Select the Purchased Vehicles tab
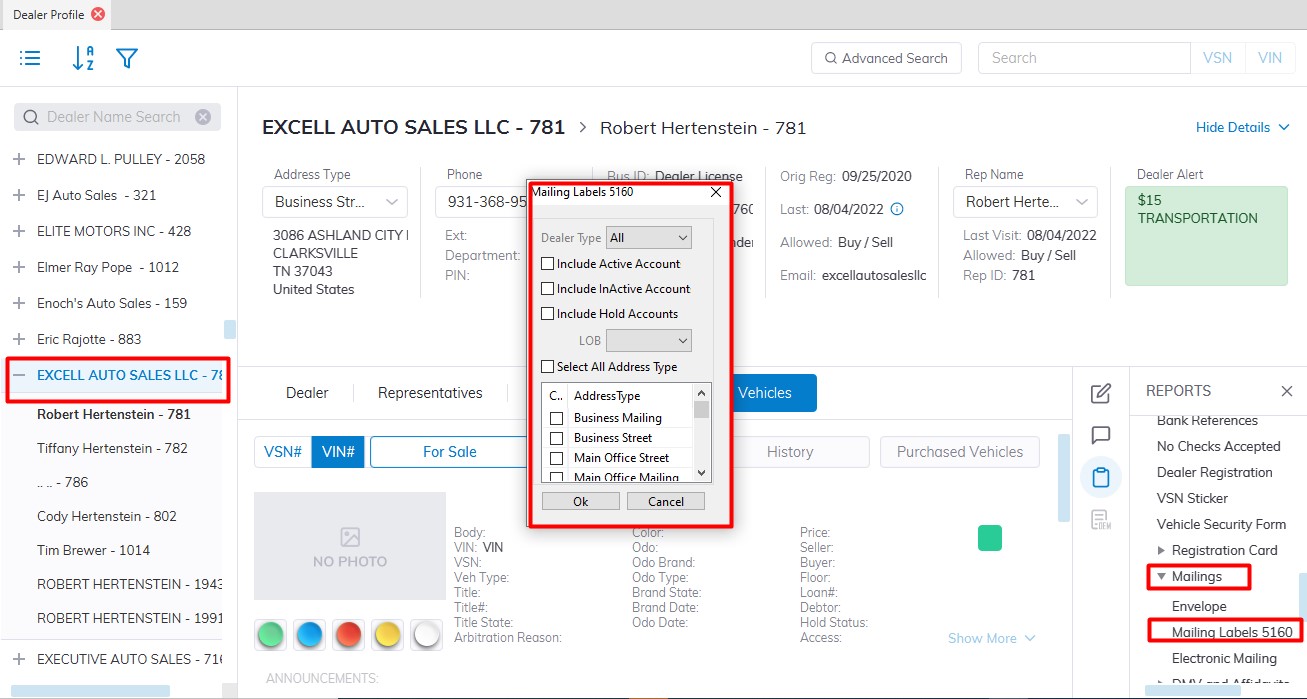Image resolution: width=1307 pixels, height=699 pixels. coord(959,452)
